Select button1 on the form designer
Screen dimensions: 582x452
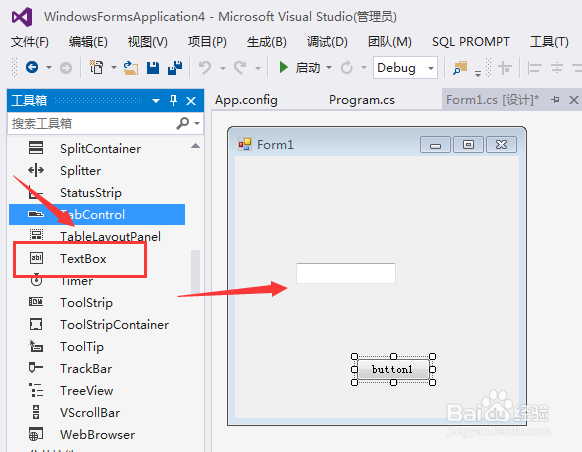393,369
